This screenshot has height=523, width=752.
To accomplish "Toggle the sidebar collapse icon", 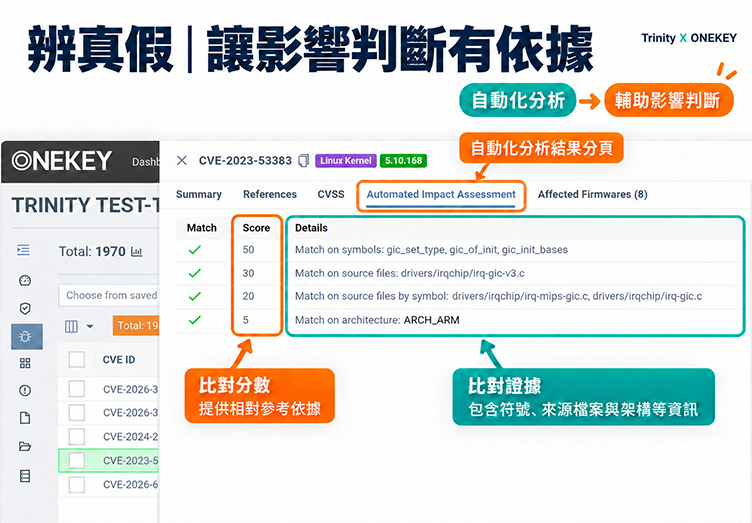I will pyautogui.click(x=24, y=250).
